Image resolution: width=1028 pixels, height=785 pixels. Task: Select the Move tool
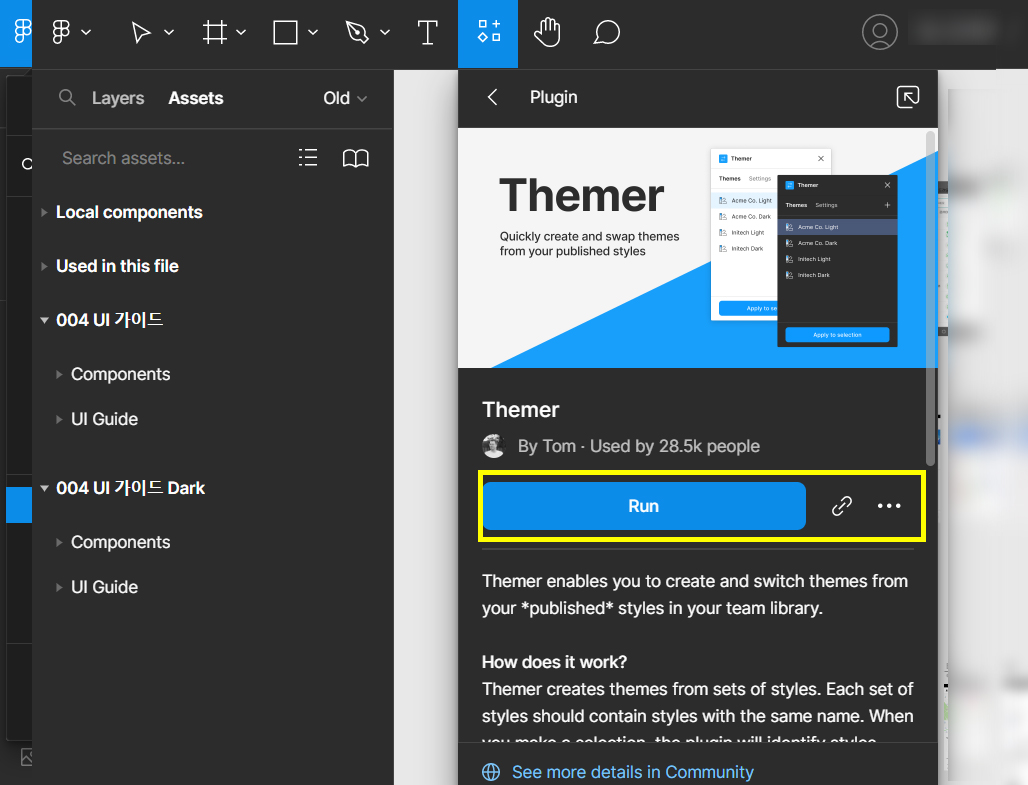[x=141, y=32]
